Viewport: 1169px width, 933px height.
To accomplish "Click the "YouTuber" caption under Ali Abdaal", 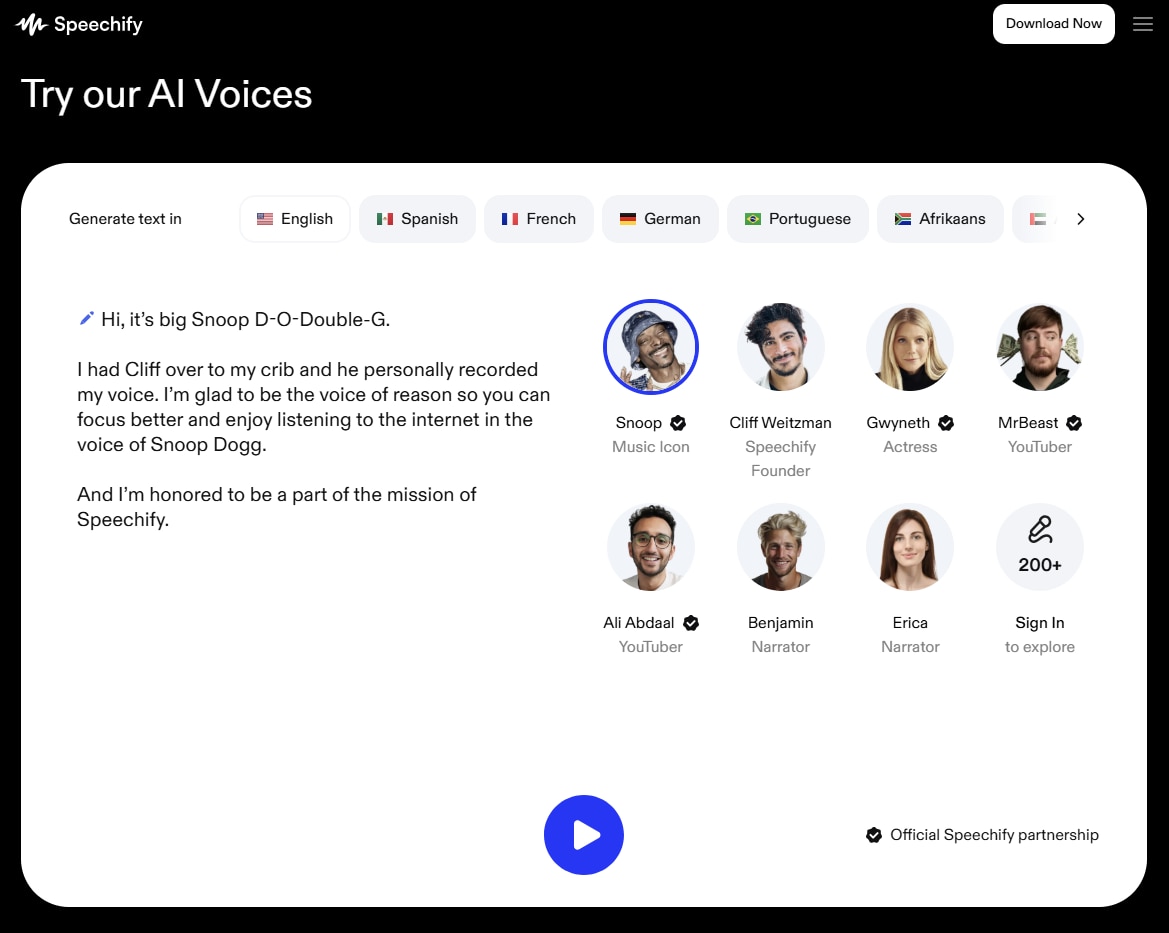I will point(651,647).
